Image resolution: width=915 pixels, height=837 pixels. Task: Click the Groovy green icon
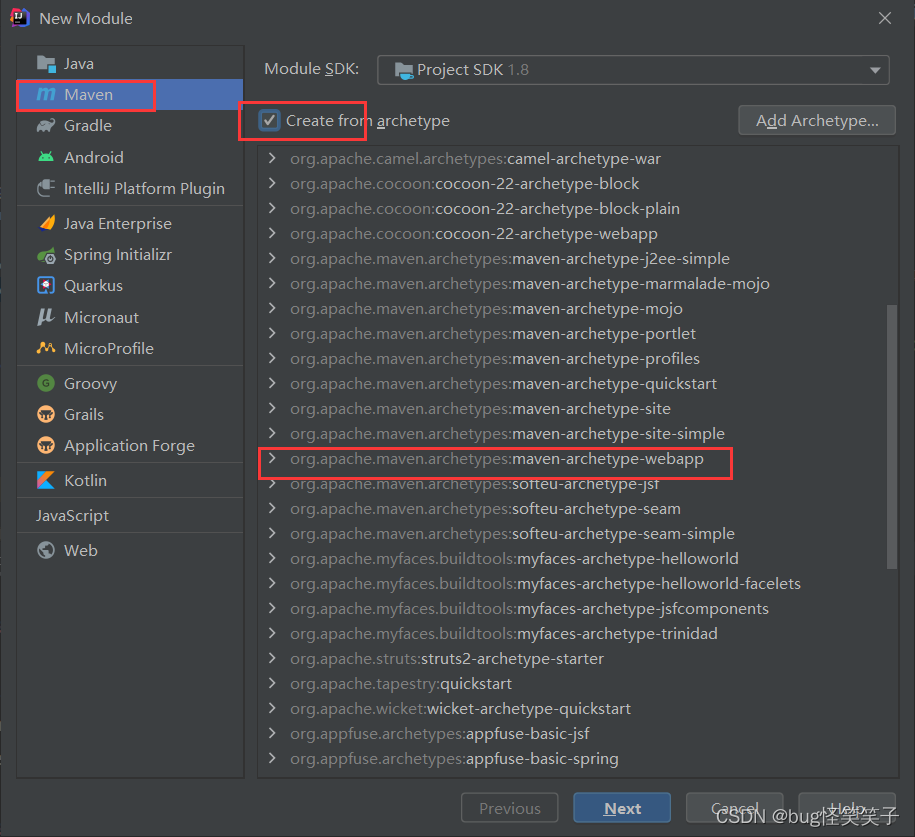click(x=46, y=383)
